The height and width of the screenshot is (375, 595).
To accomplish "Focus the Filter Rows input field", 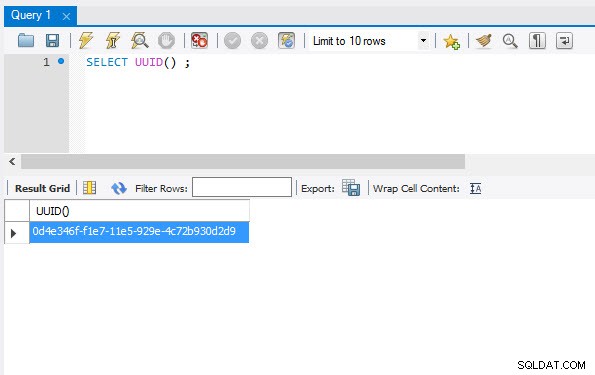I will pyautogui.click(x=242, y=187).
